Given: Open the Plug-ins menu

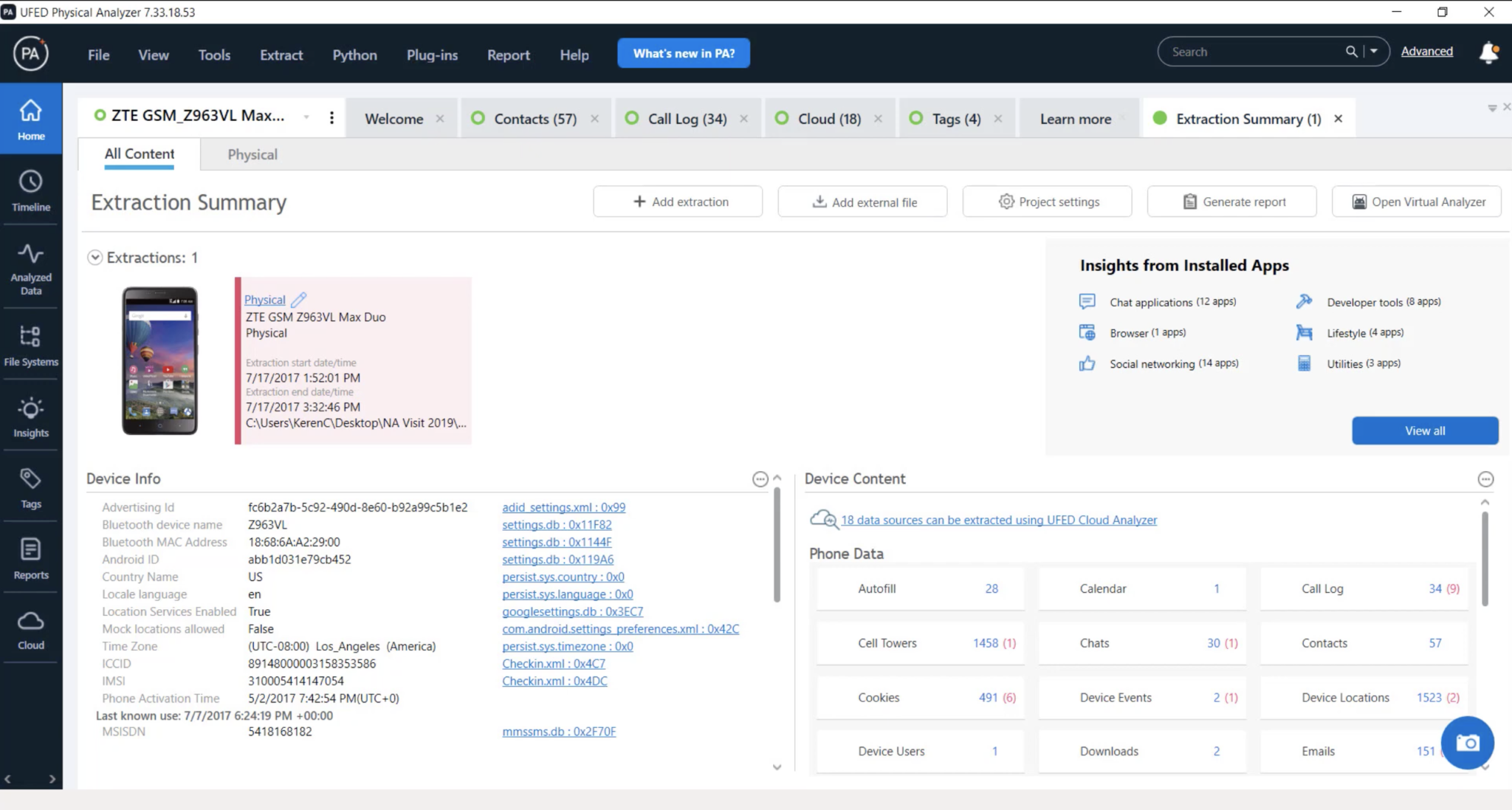Looking at the screenshot, I should [x=432, y=55].
